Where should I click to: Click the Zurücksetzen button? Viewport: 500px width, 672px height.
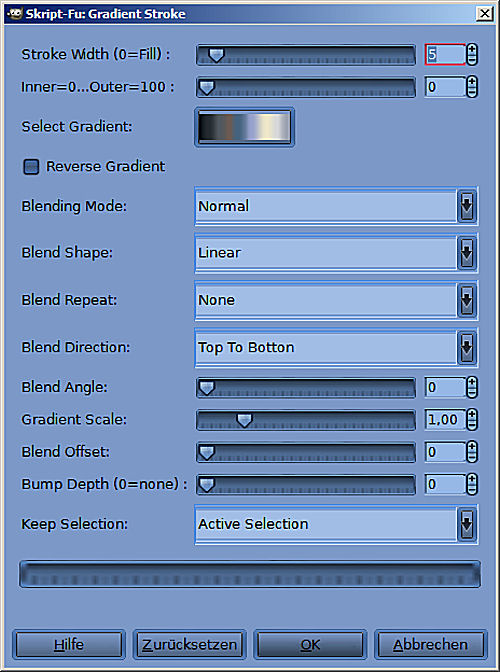click(189, 644)
